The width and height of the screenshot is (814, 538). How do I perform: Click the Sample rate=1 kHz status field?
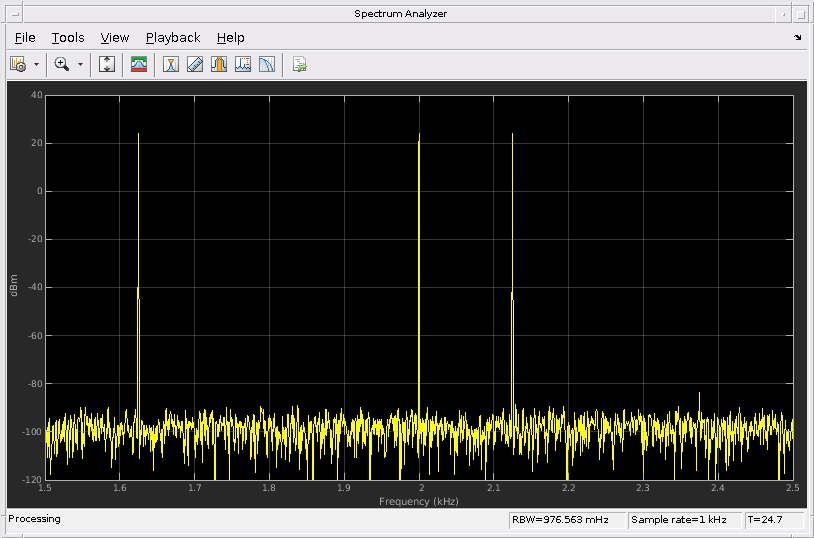[685, 519]
